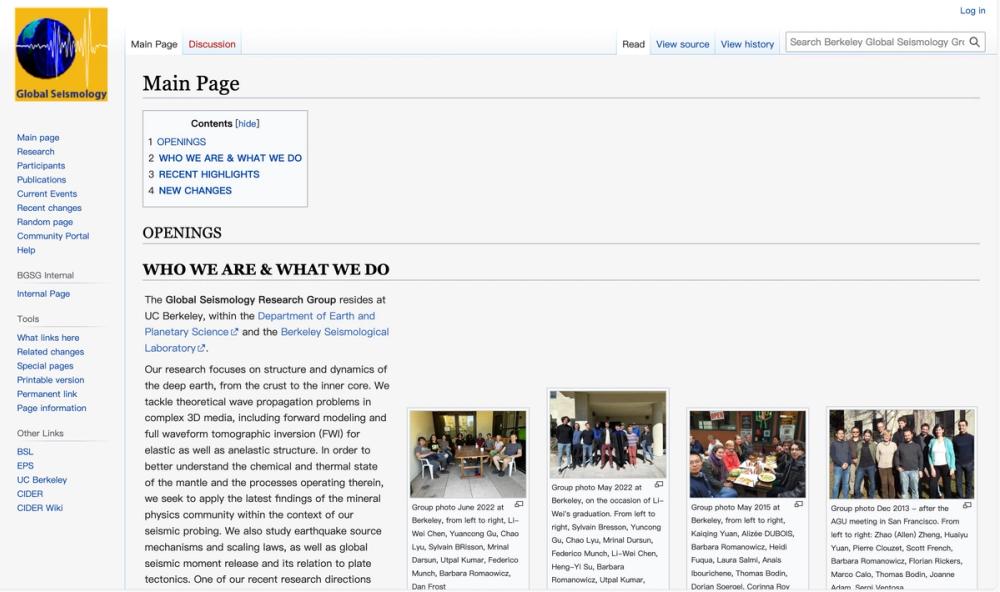Open the BSL link
1000x592 pixels.
pos(25,451)
